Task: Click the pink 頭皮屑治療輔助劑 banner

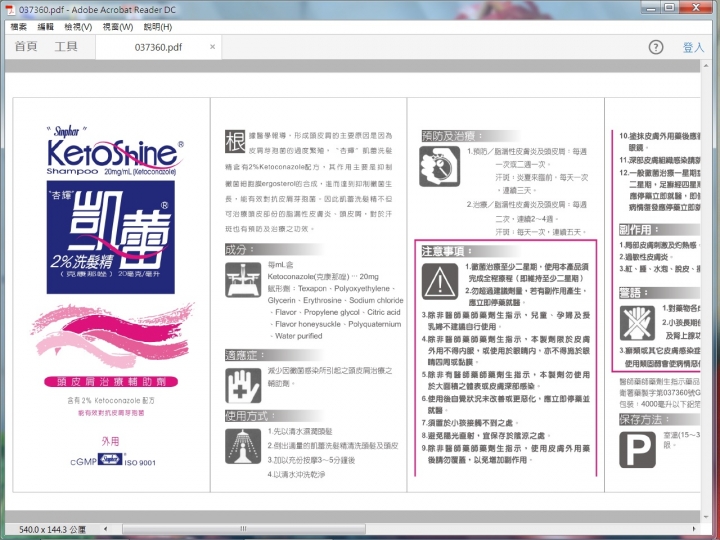Action: click(x=111, y=382)
